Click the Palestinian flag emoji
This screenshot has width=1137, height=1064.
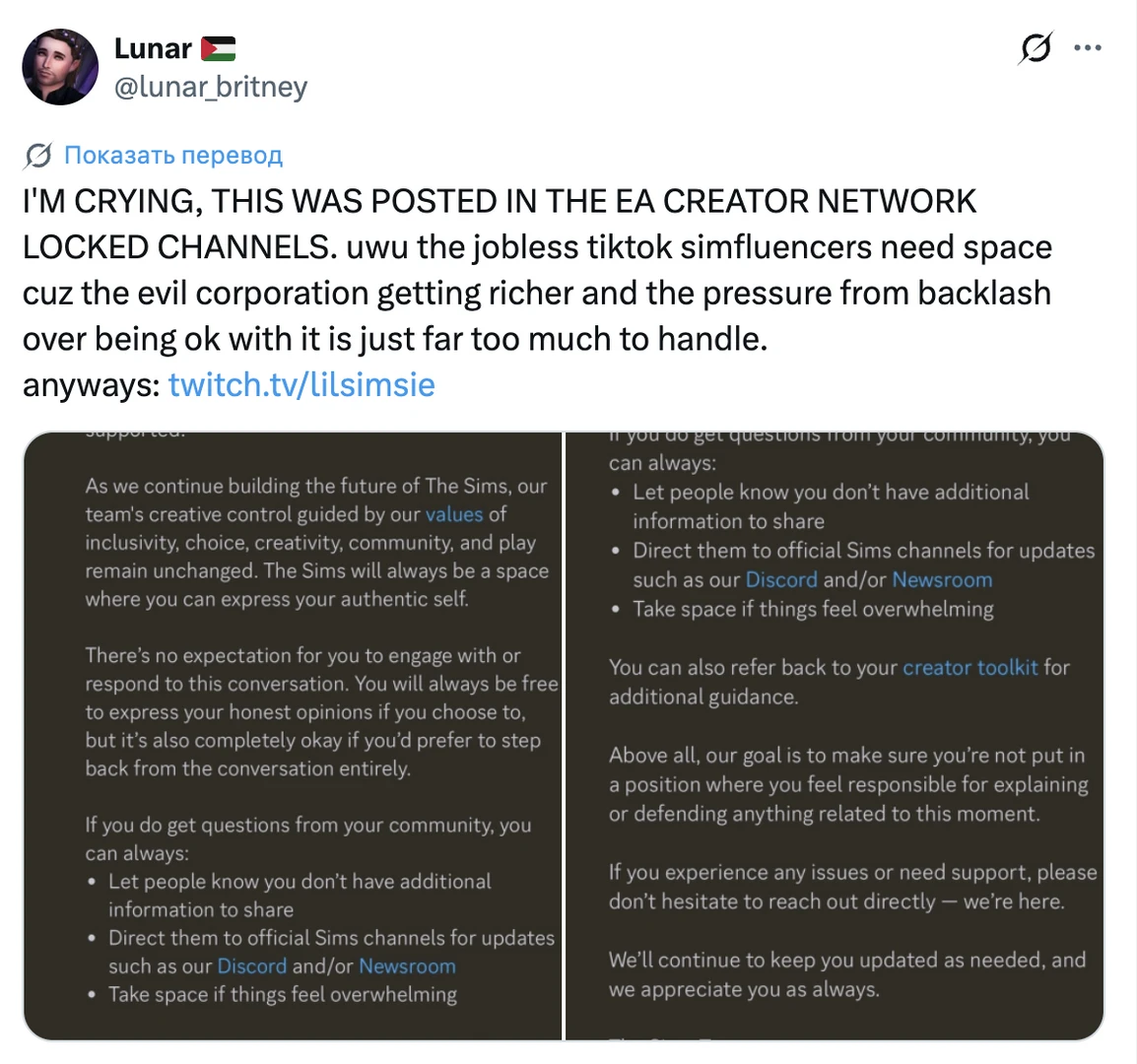pos(219,47)
